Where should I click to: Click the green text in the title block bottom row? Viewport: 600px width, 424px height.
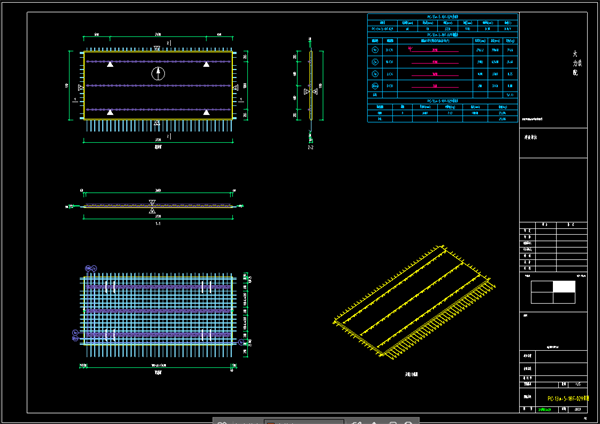click(545, 409)
